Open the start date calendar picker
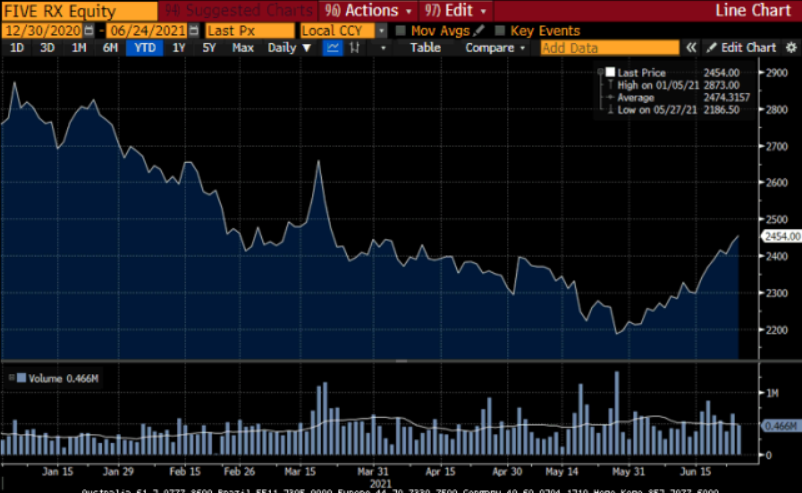The height and width of the screenshot is (493, 802). point(90,31)
